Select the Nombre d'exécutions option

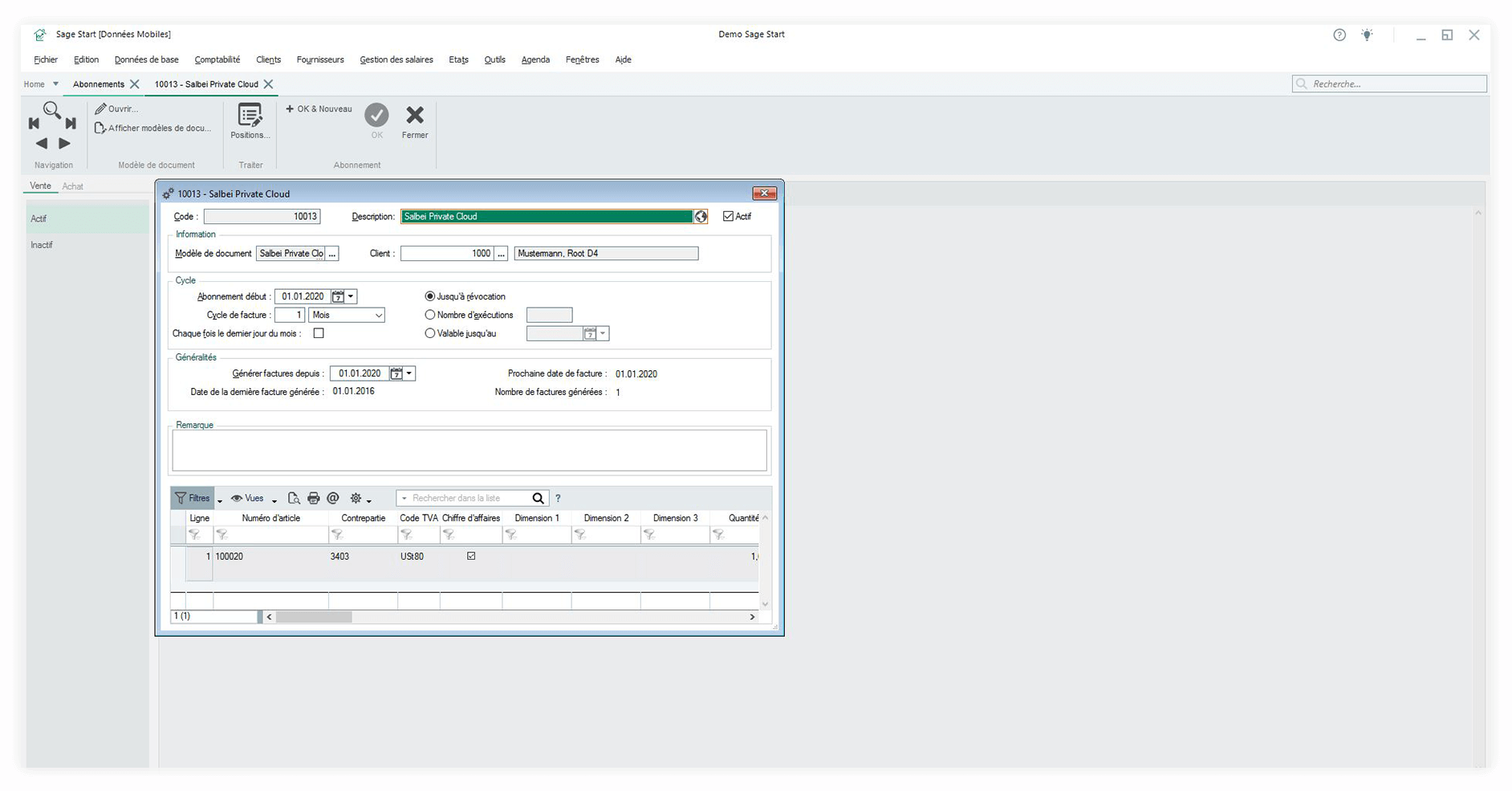pyautogui.click(x=430, y=315)
